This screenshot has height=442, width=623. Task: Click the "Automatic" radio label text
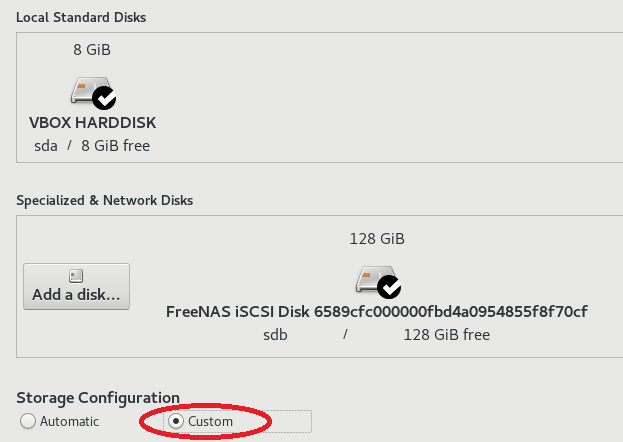(69, 421)
